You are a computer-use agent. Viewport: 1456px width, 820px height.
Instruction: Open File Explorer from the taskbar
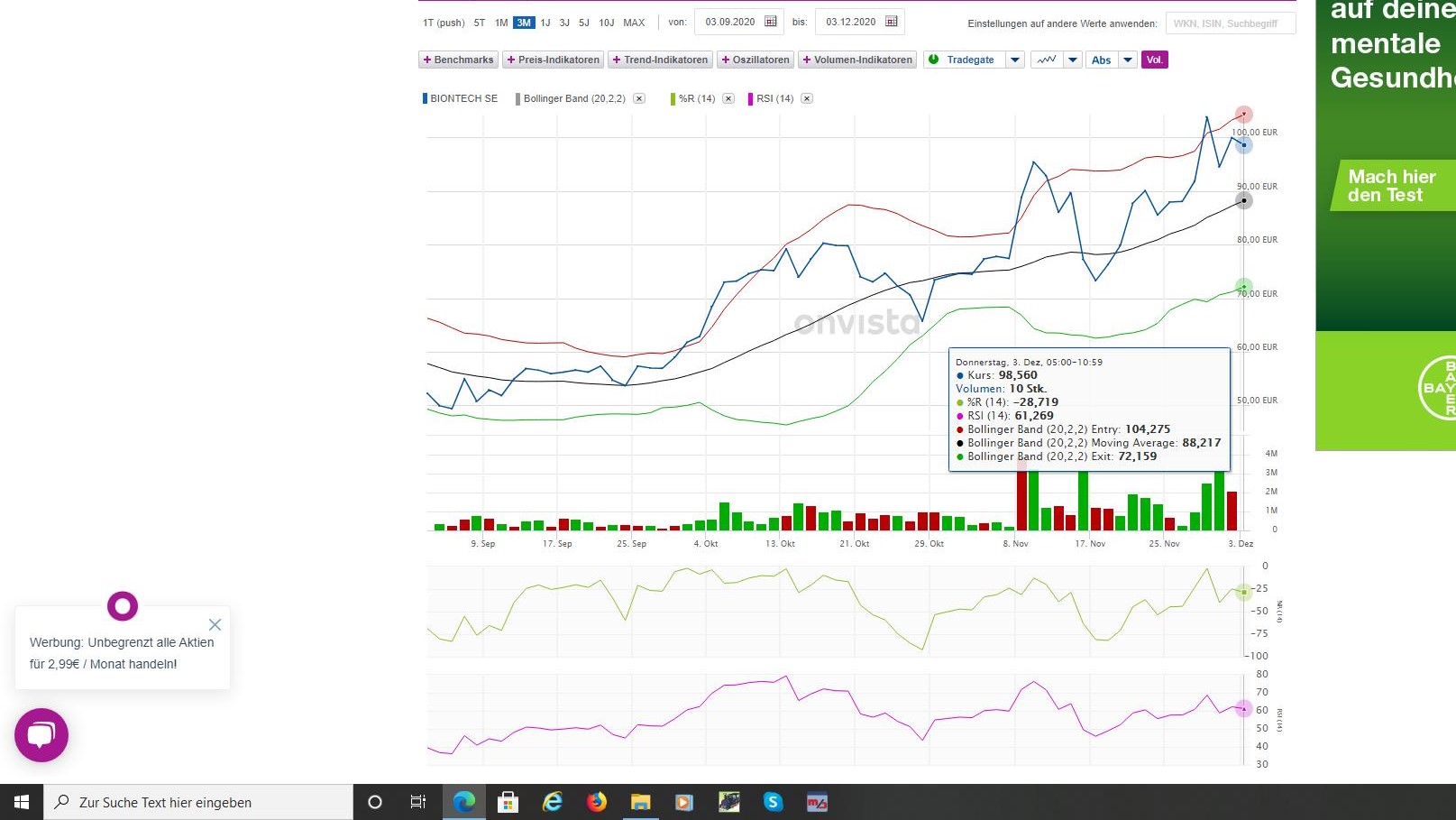click(641, 802)
